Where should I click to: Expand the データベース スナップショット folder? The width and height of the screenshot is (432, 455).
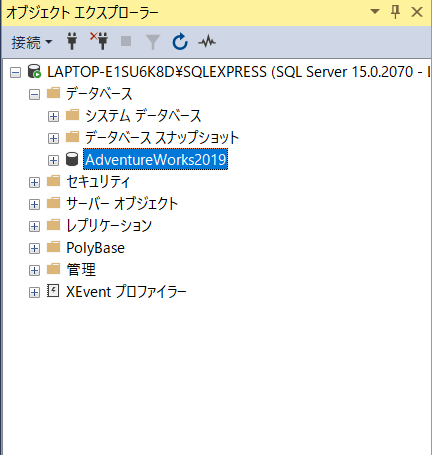(53, 138)
